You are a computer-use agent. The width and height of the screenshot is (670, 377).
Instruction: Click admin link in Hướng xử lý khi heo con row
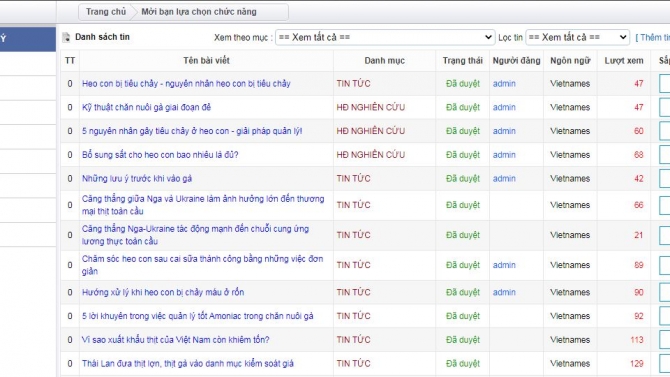coord(504,292)
